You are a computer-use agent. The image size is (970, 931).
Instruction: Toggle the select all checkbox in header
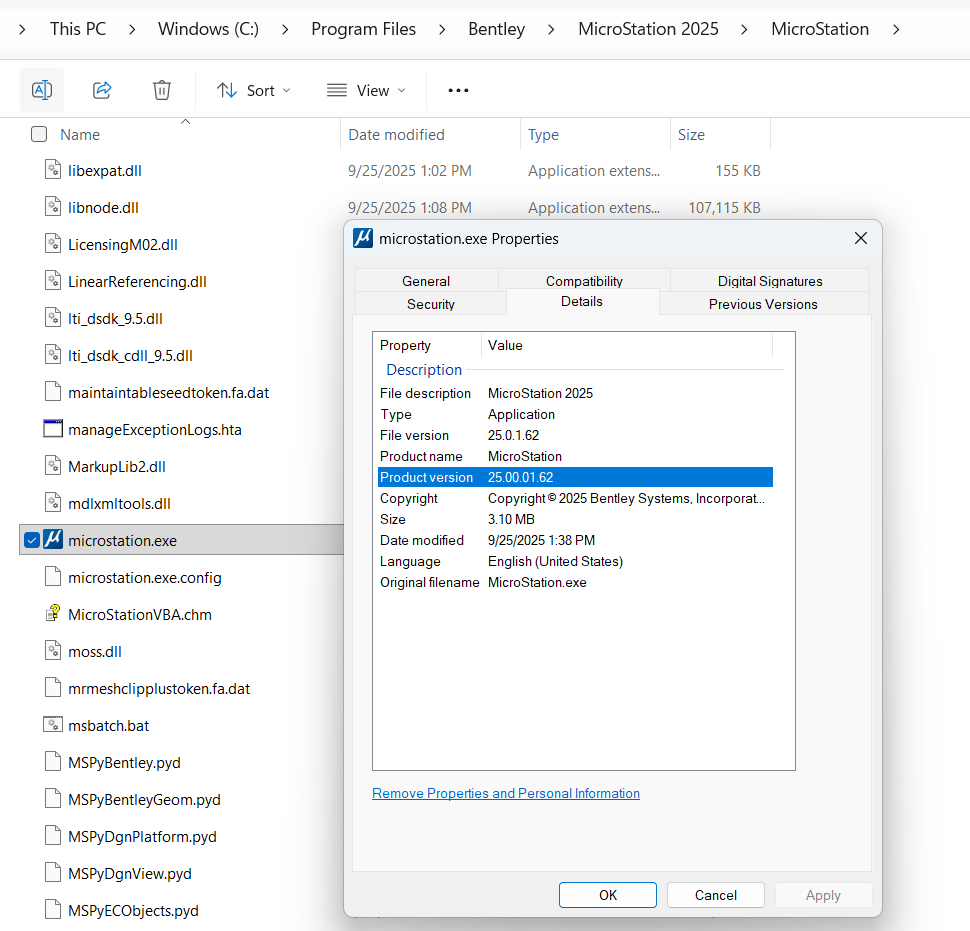39,134
